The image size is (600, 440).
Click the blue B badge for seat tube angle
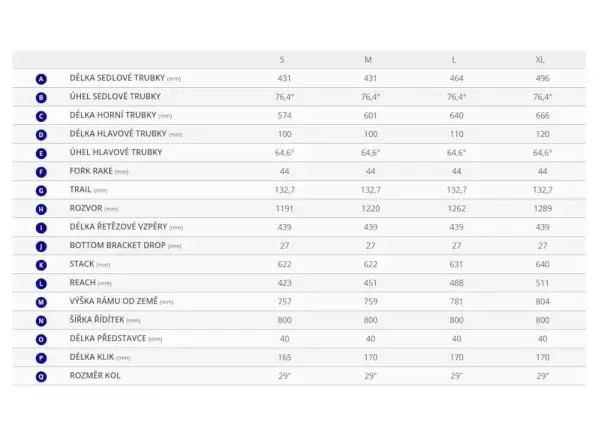[x=41, y=98]
